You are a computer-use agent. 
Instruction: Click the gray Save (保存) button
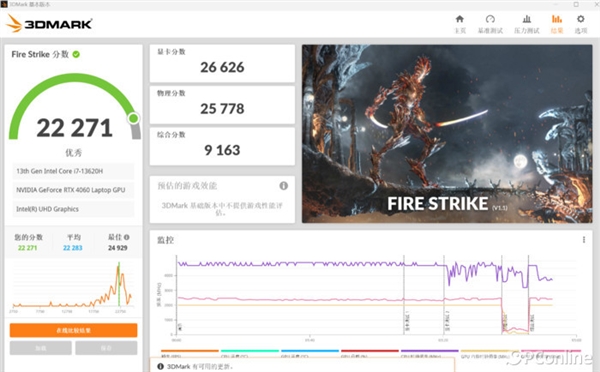click(x=106, y=348)
